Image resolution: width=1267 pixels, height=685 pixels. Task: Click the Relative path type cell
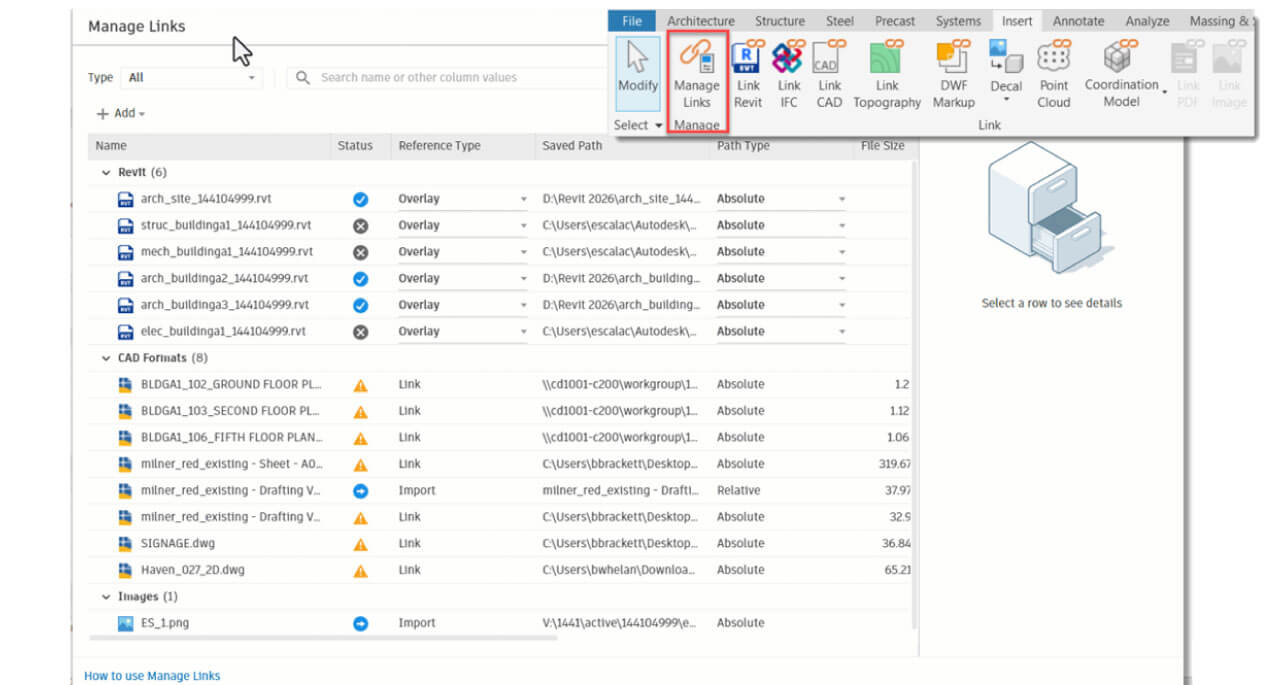(738, 491)
